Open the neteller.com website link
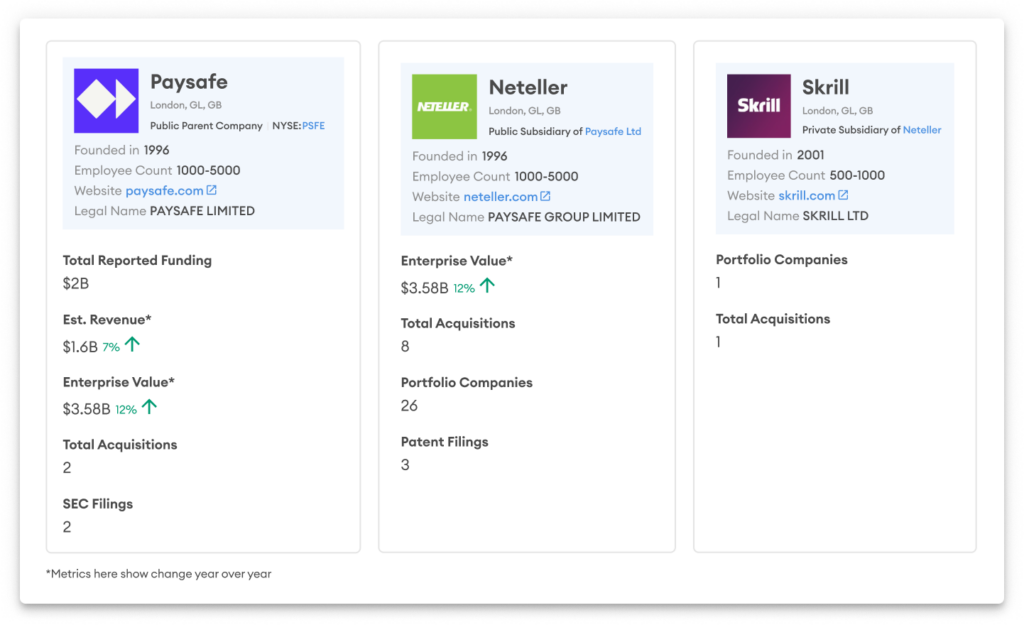This screenshot has height=625, width=1024. coord(500,197)
